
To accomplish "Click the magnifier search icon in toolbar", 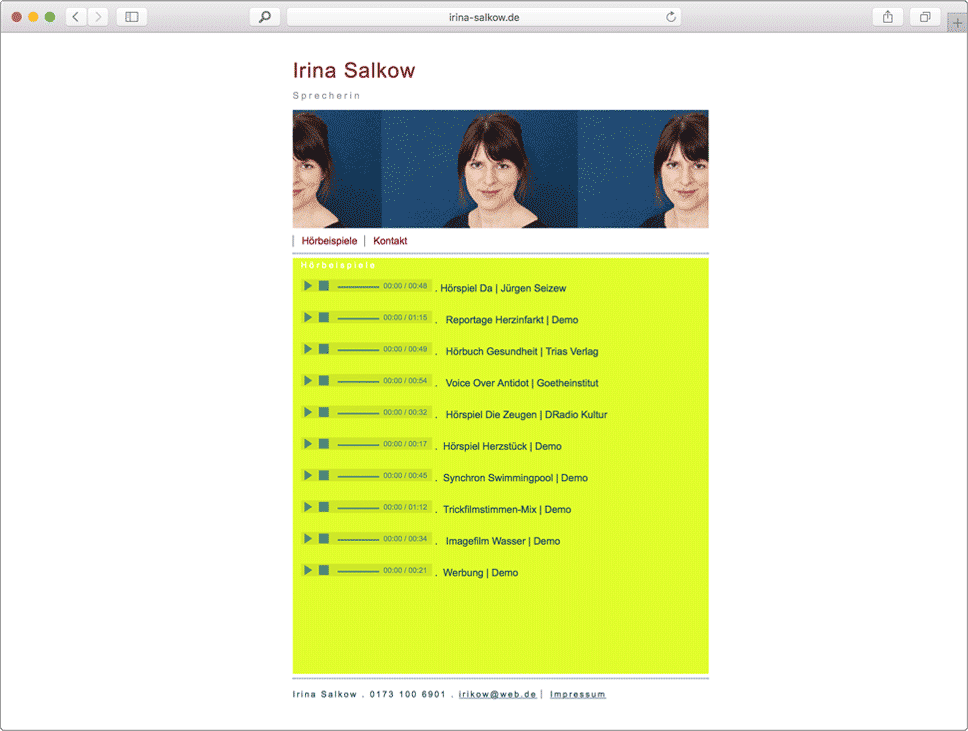I will coord(265,17).
